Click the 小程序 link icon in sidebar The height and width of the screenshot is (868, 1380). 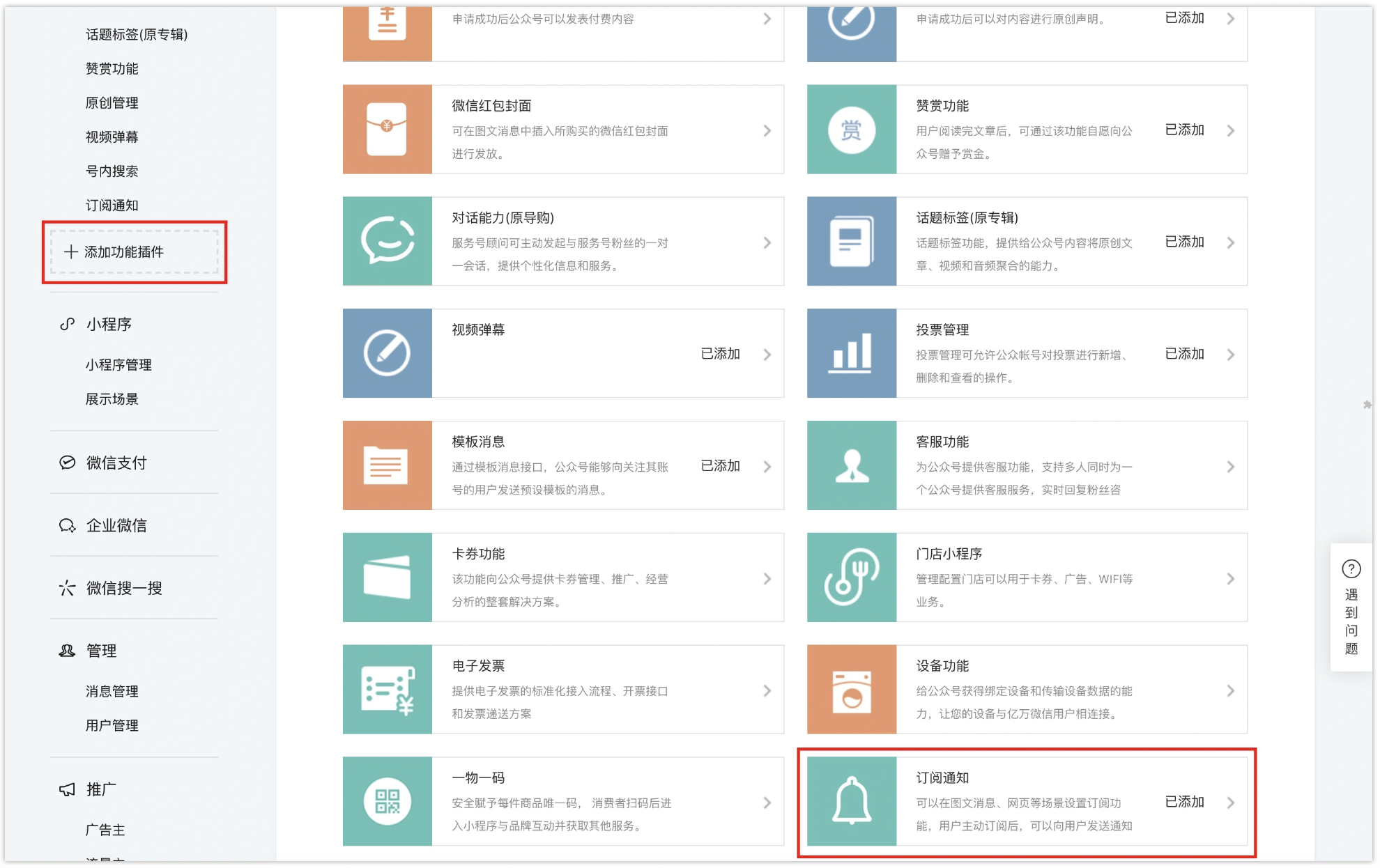click(67, 324)
